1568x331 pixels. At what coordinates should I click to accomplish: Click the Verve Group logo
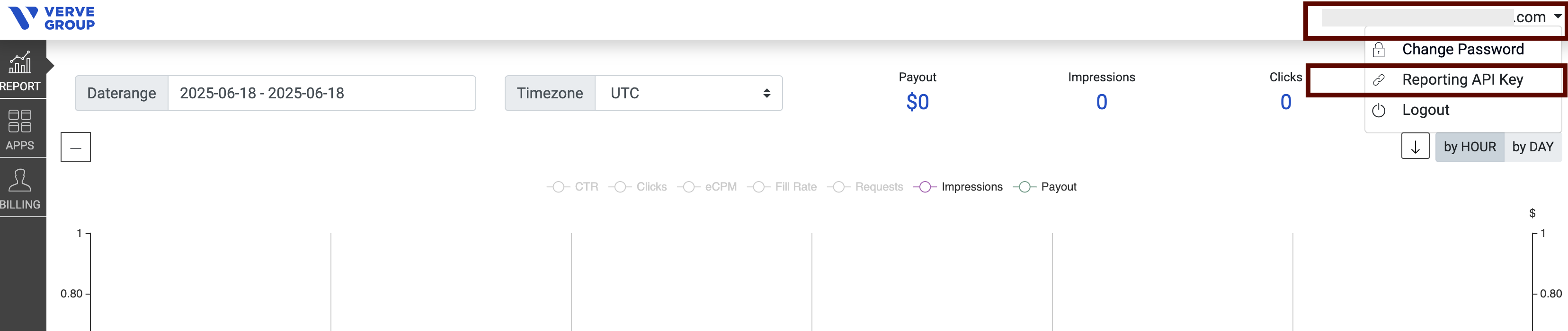pos(52,18)
